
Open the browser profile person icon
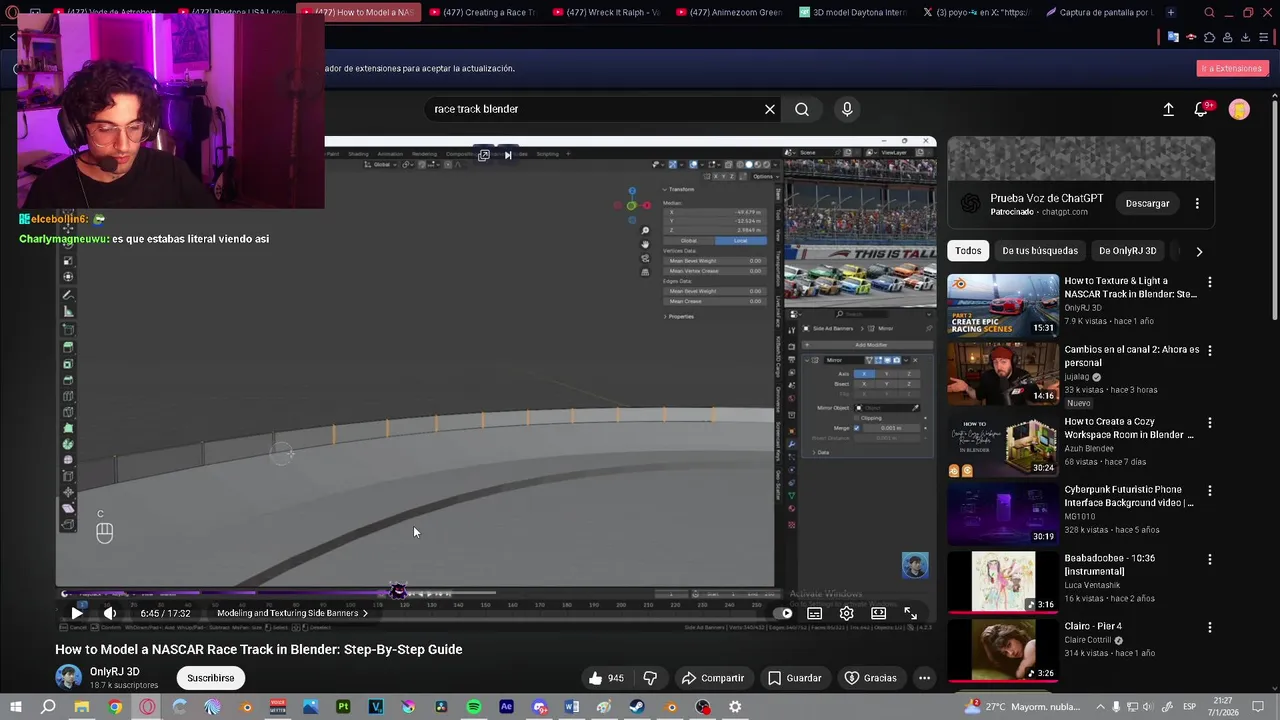click(1227, 37)
